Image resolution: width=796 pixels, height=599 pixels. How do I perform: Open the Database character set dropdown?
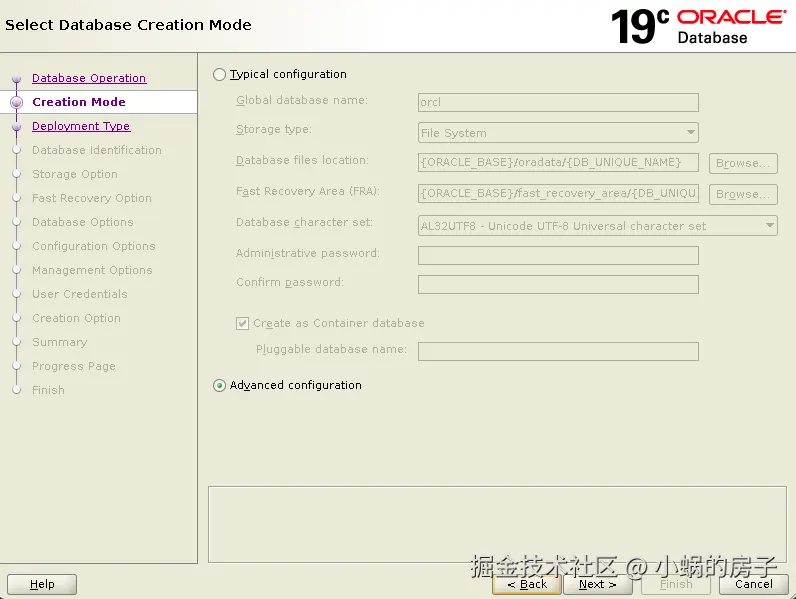click(598, 226)
